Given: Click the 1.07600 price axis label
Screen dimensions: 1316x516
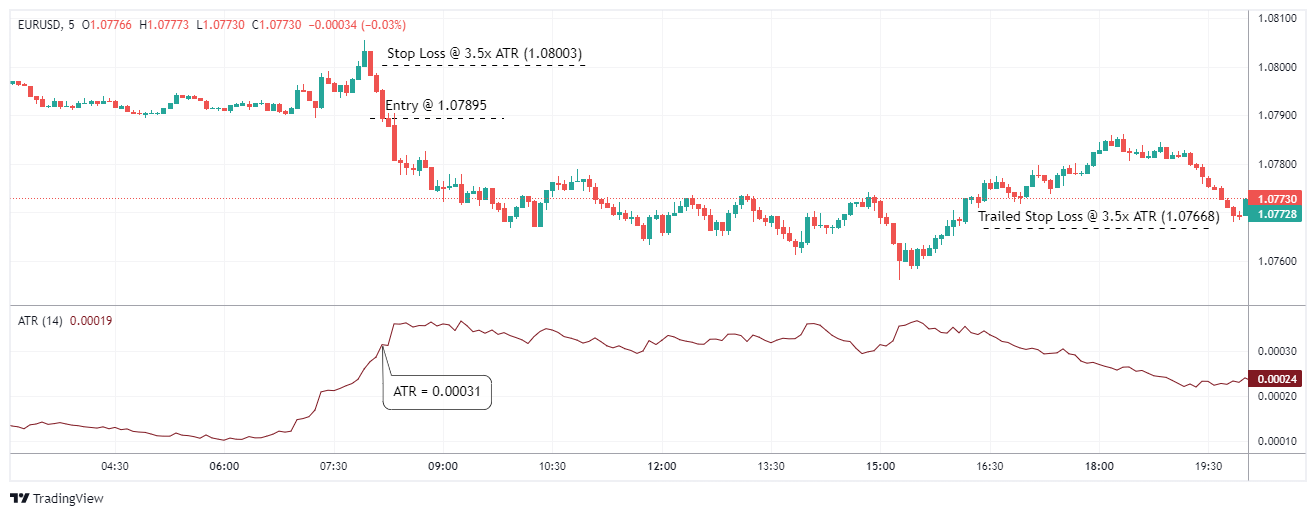Looking at the screenshot, I should pos(1278,262).
